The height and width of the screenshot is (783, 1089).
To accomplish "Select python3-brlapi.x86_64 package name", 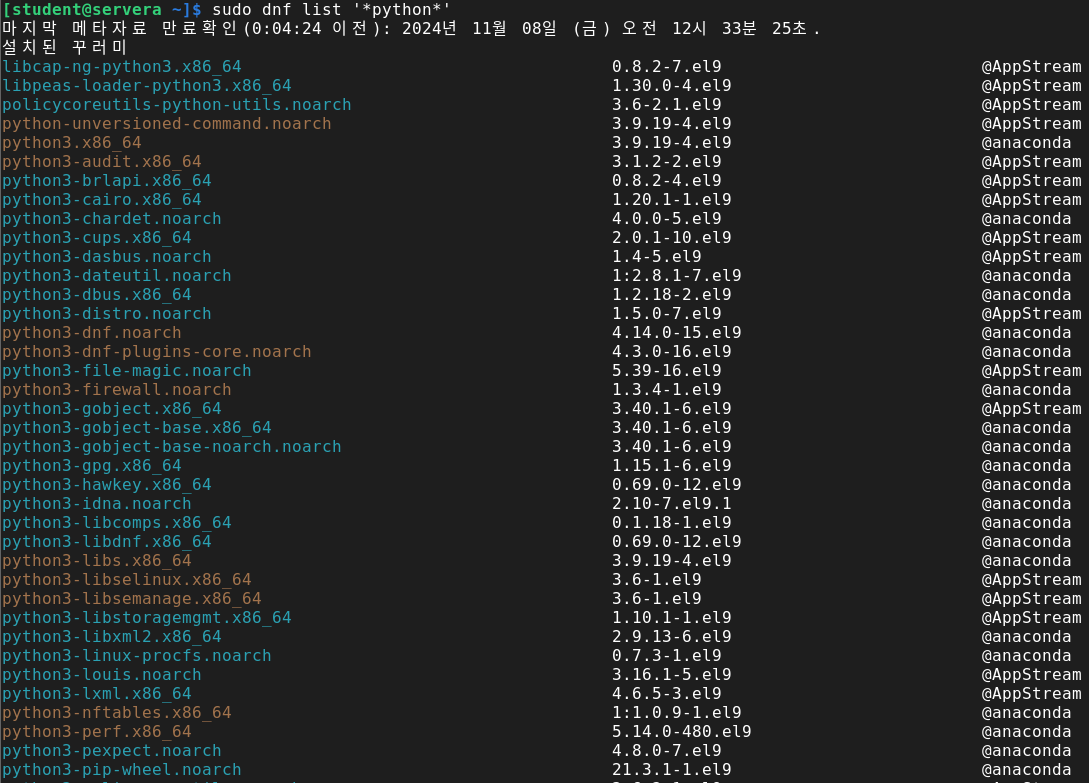I will pyautogui.click(x=106, y=181).
